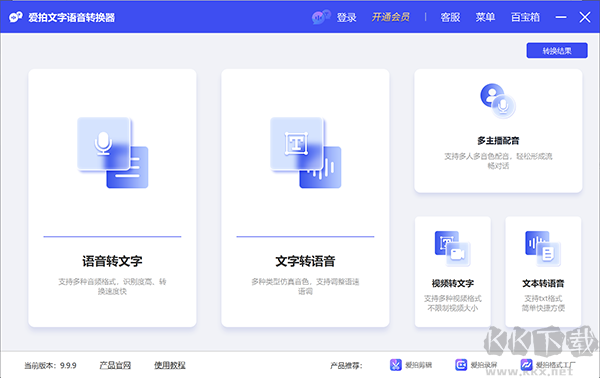Open the 视频转文字 feature title

pos(453,284)
